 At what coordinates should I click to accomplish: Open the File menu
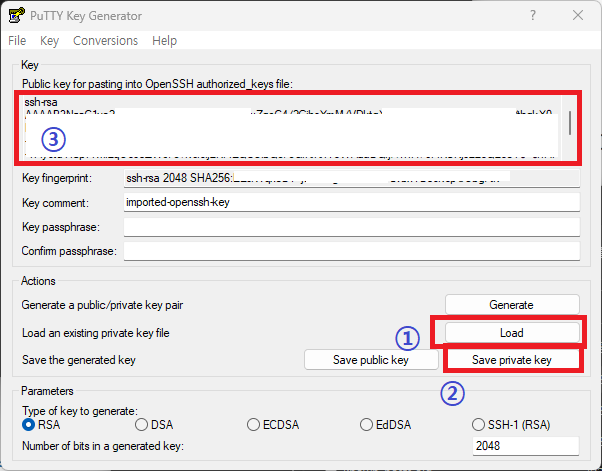tap(17, 41)
